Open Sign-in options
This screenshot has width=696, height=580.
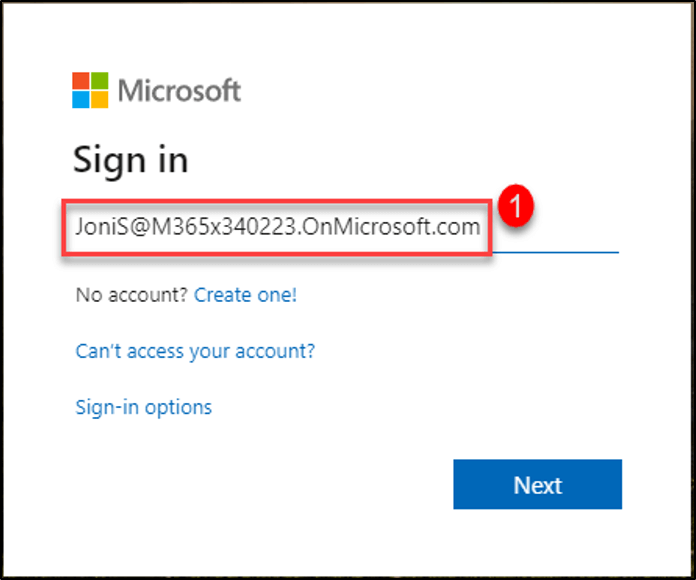point(143,407)
